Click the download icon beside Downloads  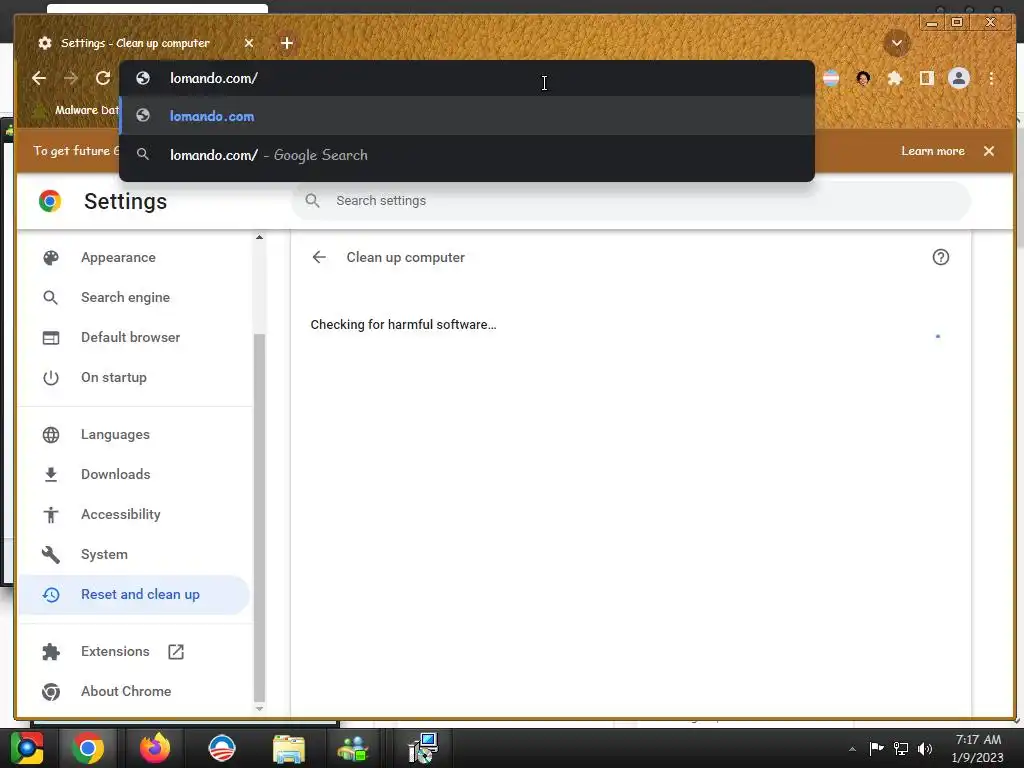coord(51,474)
